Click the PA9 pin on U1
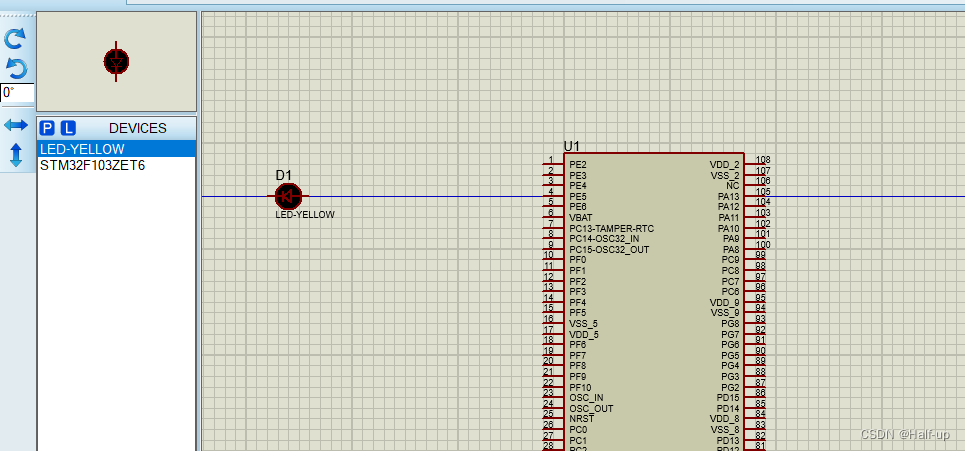Screen dimensions: 965x451 coord(731,239)
